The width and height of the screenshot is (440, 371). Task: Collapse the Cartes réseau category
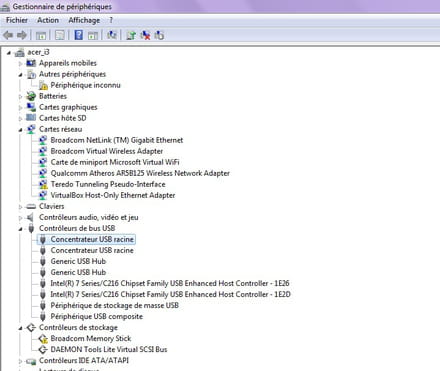(21, 130)
